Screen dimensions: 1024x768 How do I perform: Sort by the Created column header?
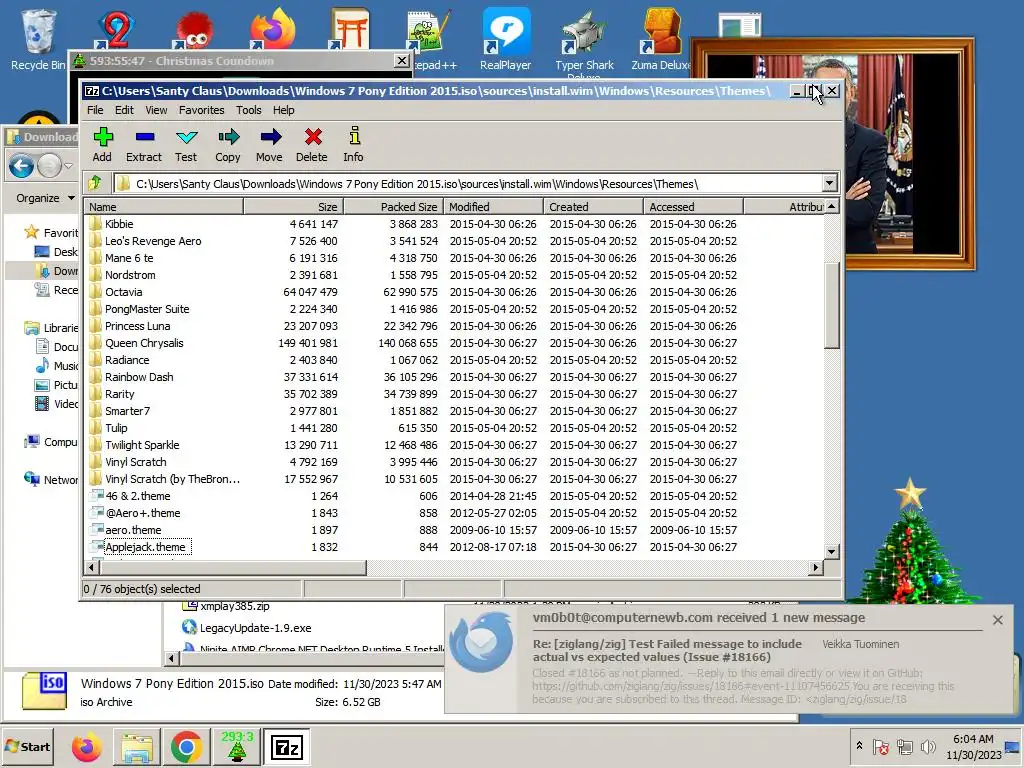(x=593, y=206)
